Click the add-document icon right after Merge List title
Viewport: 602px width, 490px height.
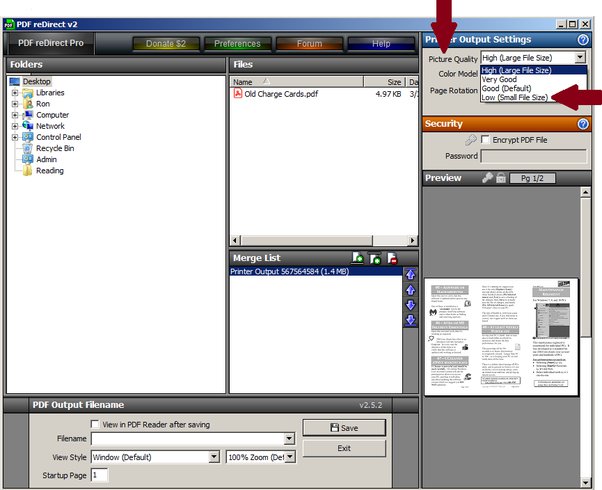pyautogui.click(x=357, y=258)
